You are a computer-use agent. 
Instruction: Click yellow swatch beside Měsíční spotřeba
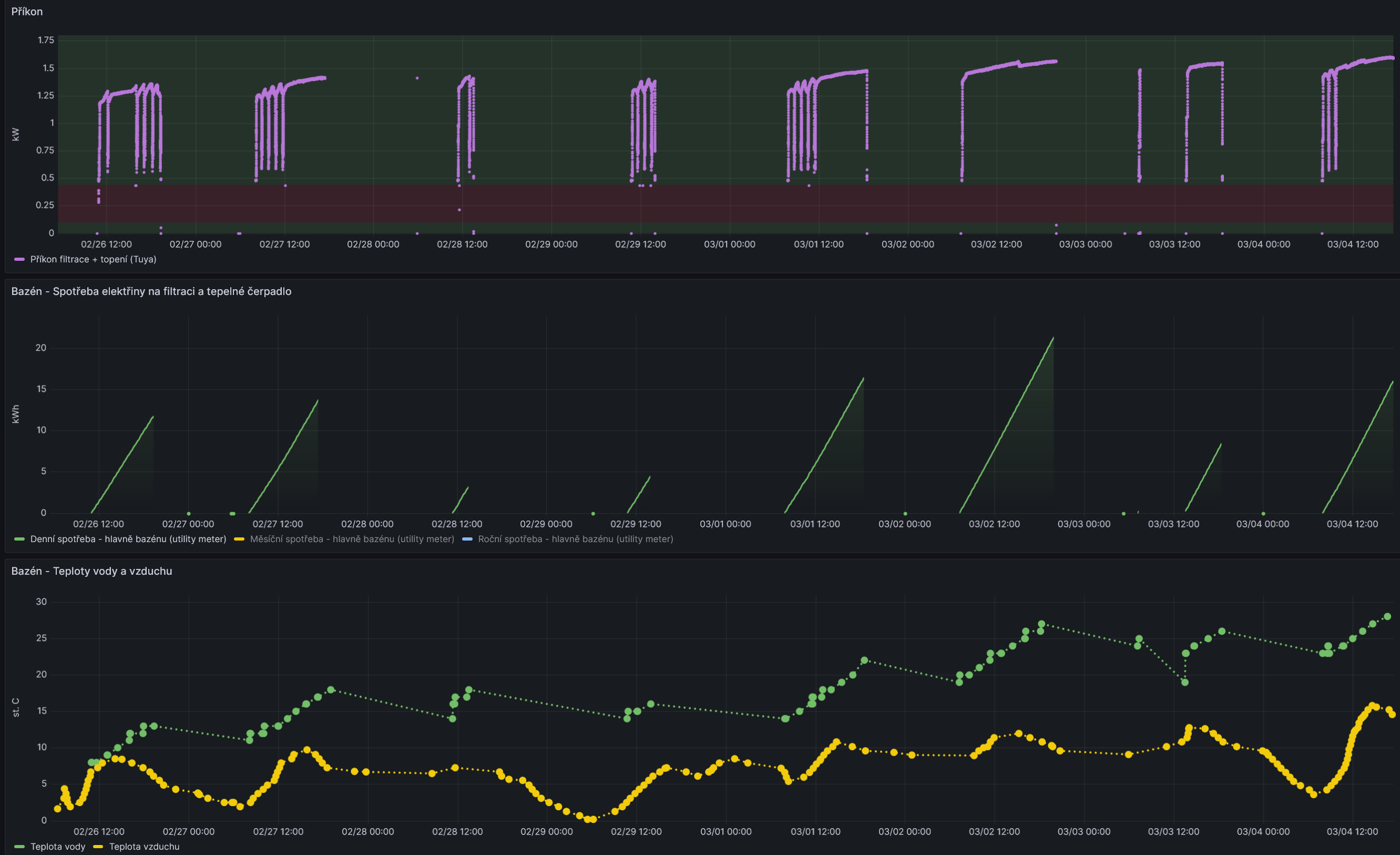tap(239, 539)
